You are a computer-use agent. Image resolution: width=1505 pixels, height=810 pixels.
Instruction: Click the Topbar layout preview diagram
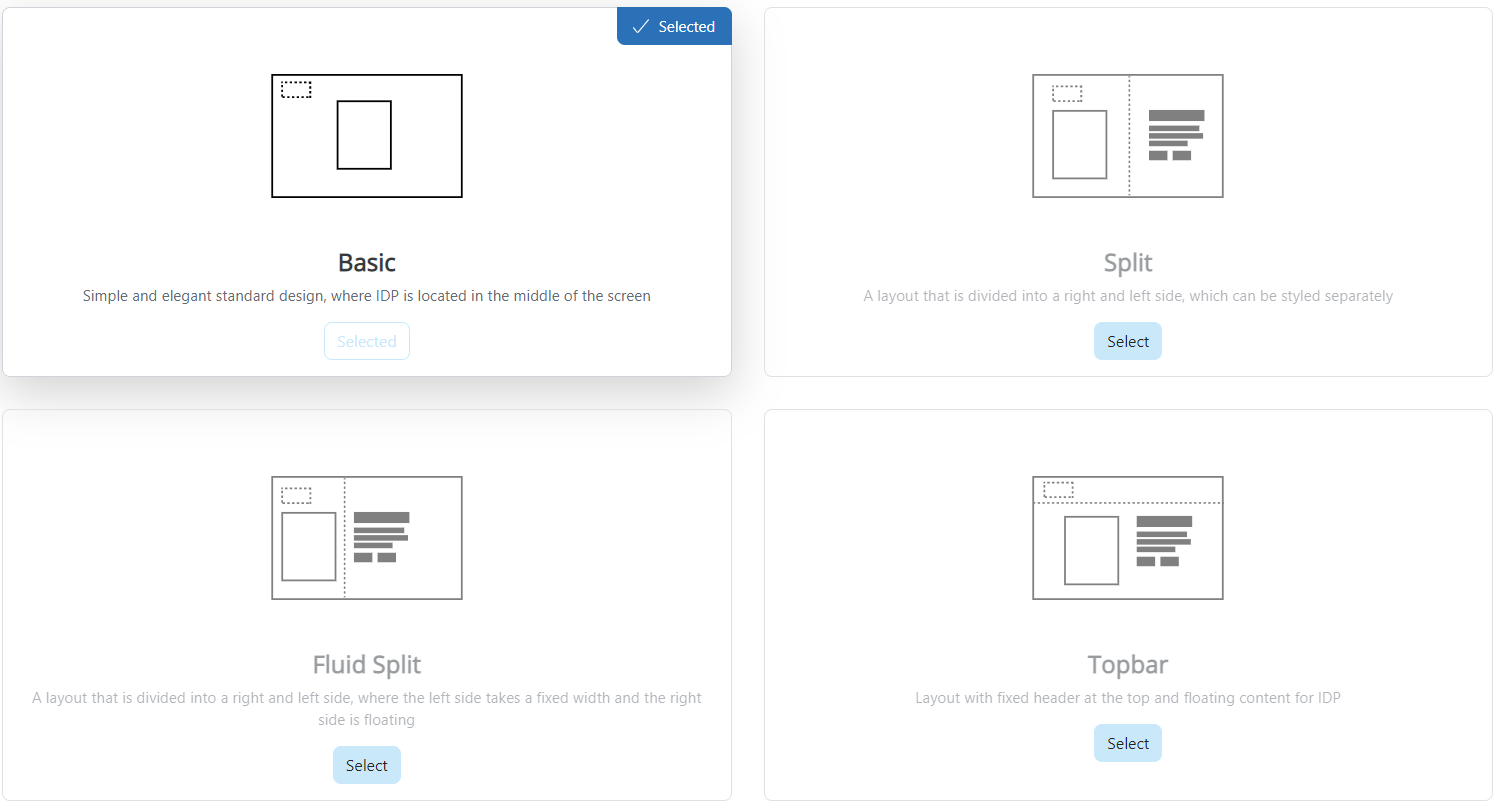point(1128,538)
